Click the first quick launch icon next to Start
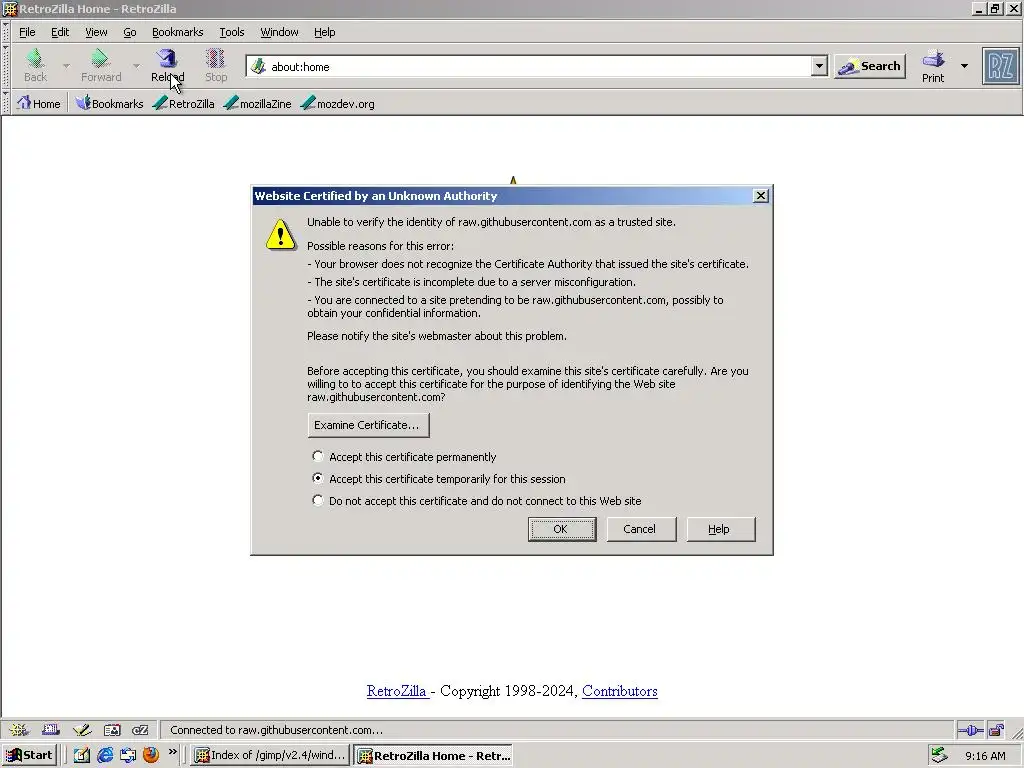Image resolution: width=1024 pixels, height=768 pixels. click(x=82, y=755)
